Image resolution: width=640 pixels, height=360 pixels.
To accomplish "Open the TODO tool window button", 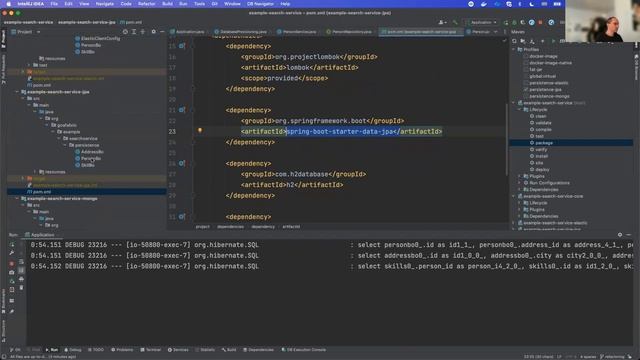I will coord(96,350).
